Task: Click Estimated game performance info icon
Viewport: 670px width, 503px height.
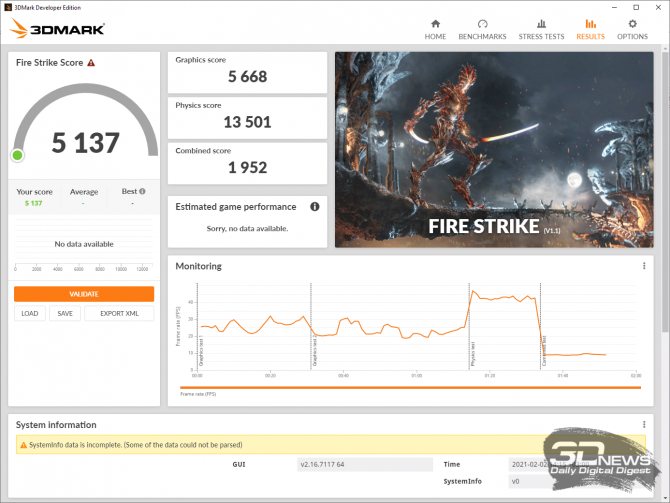Action: coord(314,207)
